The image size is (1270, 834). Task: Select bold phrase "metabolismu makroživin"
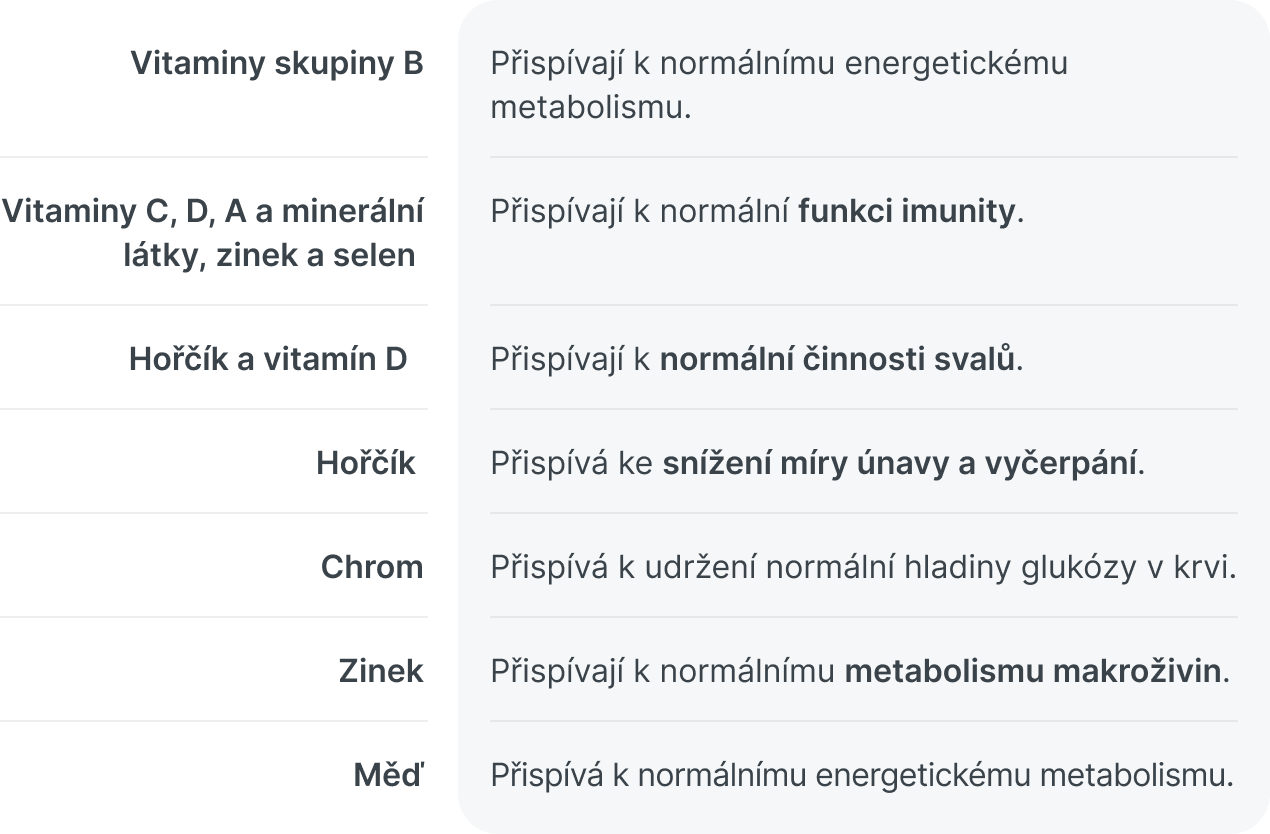pyautogui.click(x=1033, y=671)
